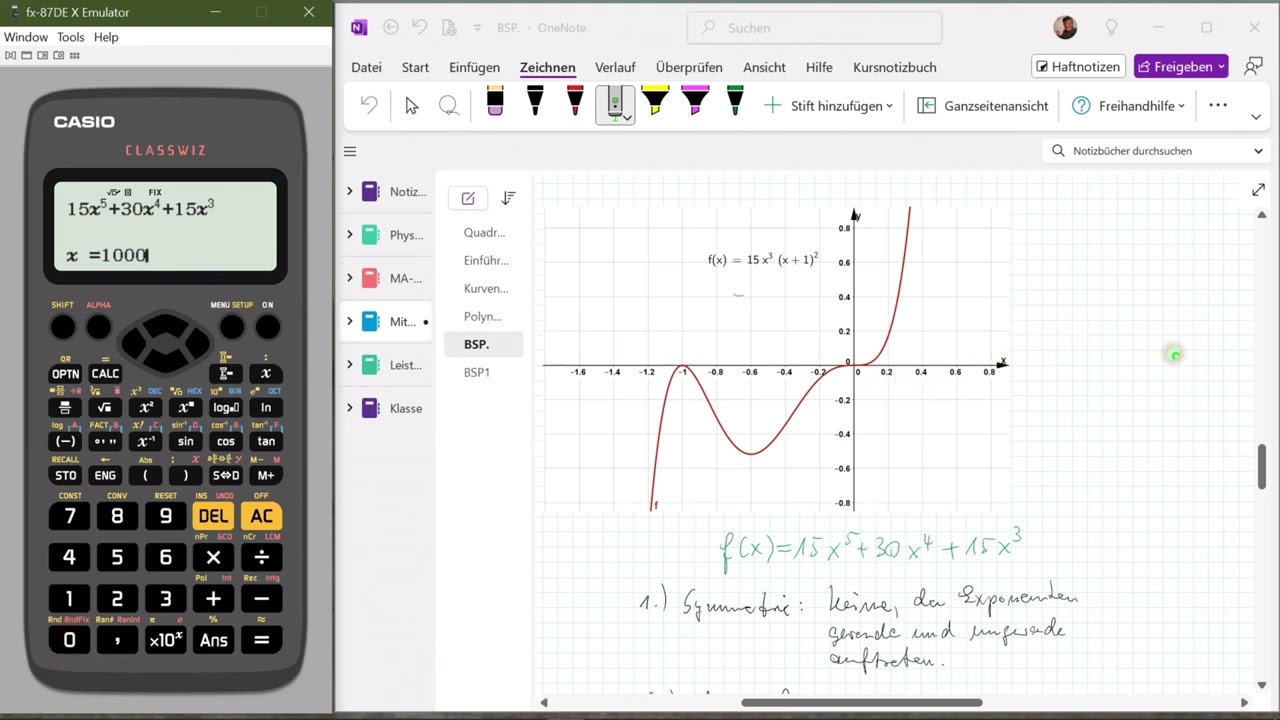Open the user profile picture

(x=1065, y=27)
